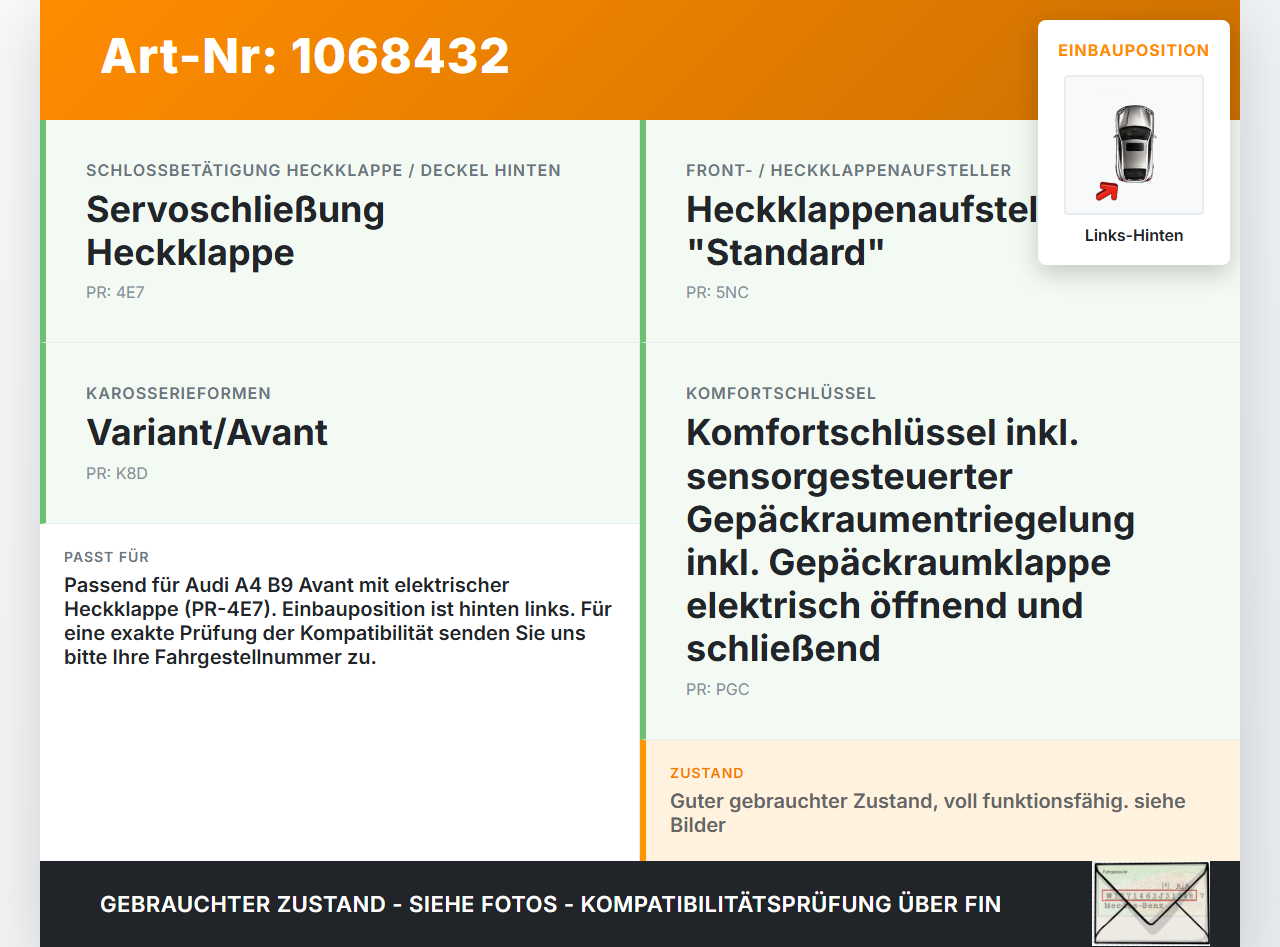Select the Servoschließung Heckklappe heading
This screenshot has width=1280, height=947.
pyautogui.click(x=236, y=231)
